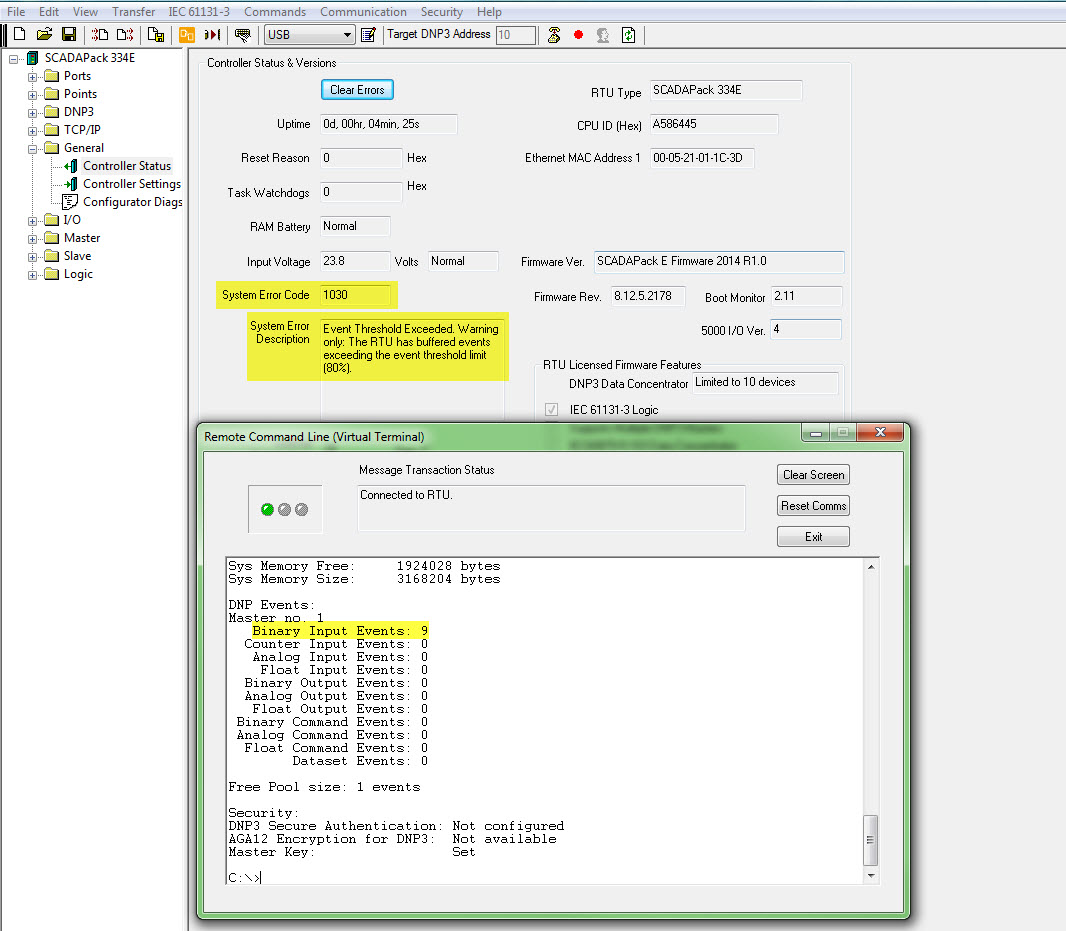Viewport: 1066px width, 931px height.
Task: Click the terminal vertical scrollbar thumb
Action: click(x=871, y=840)
